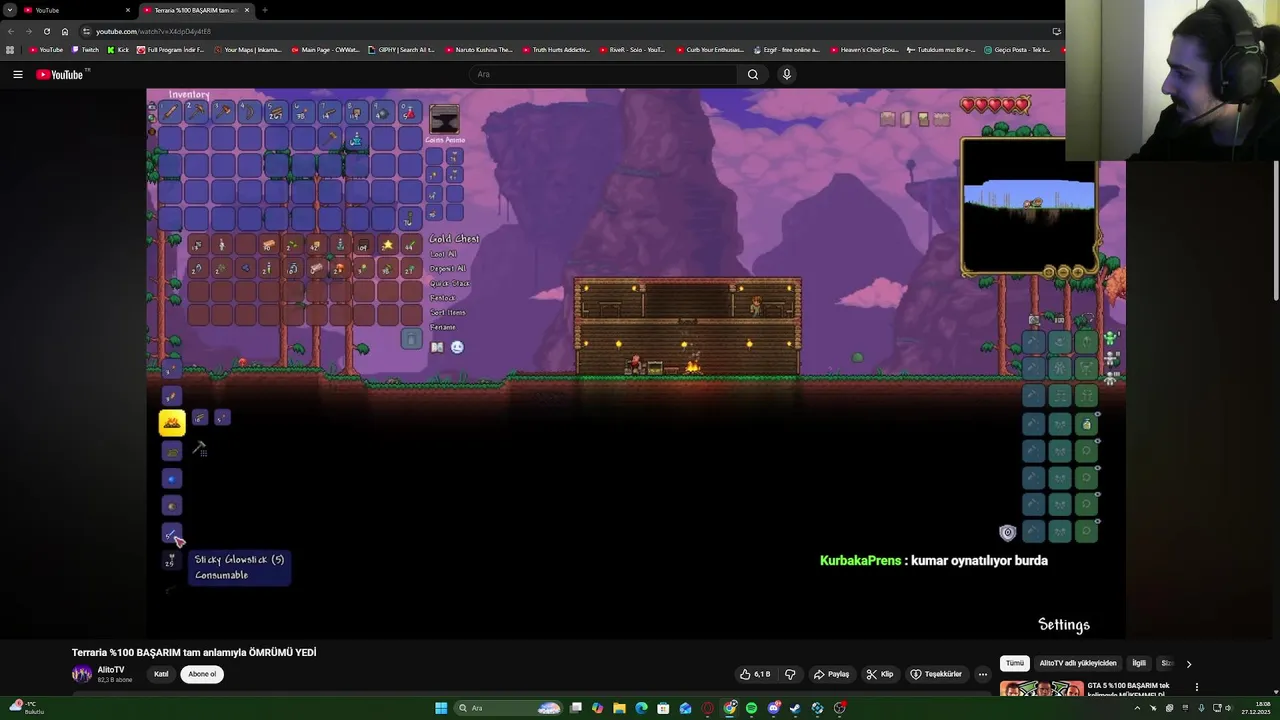Select the sword in hotbar slot 1
Screen dimensions: 1280x720
point(171,112)
